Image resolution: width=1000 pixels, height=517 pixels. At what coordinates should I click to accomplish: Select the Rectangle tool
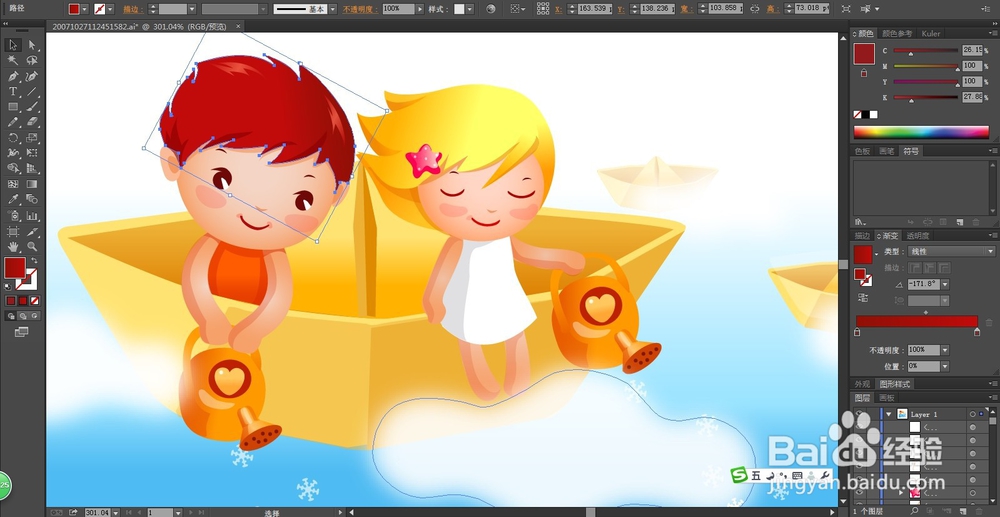[13, 106]
